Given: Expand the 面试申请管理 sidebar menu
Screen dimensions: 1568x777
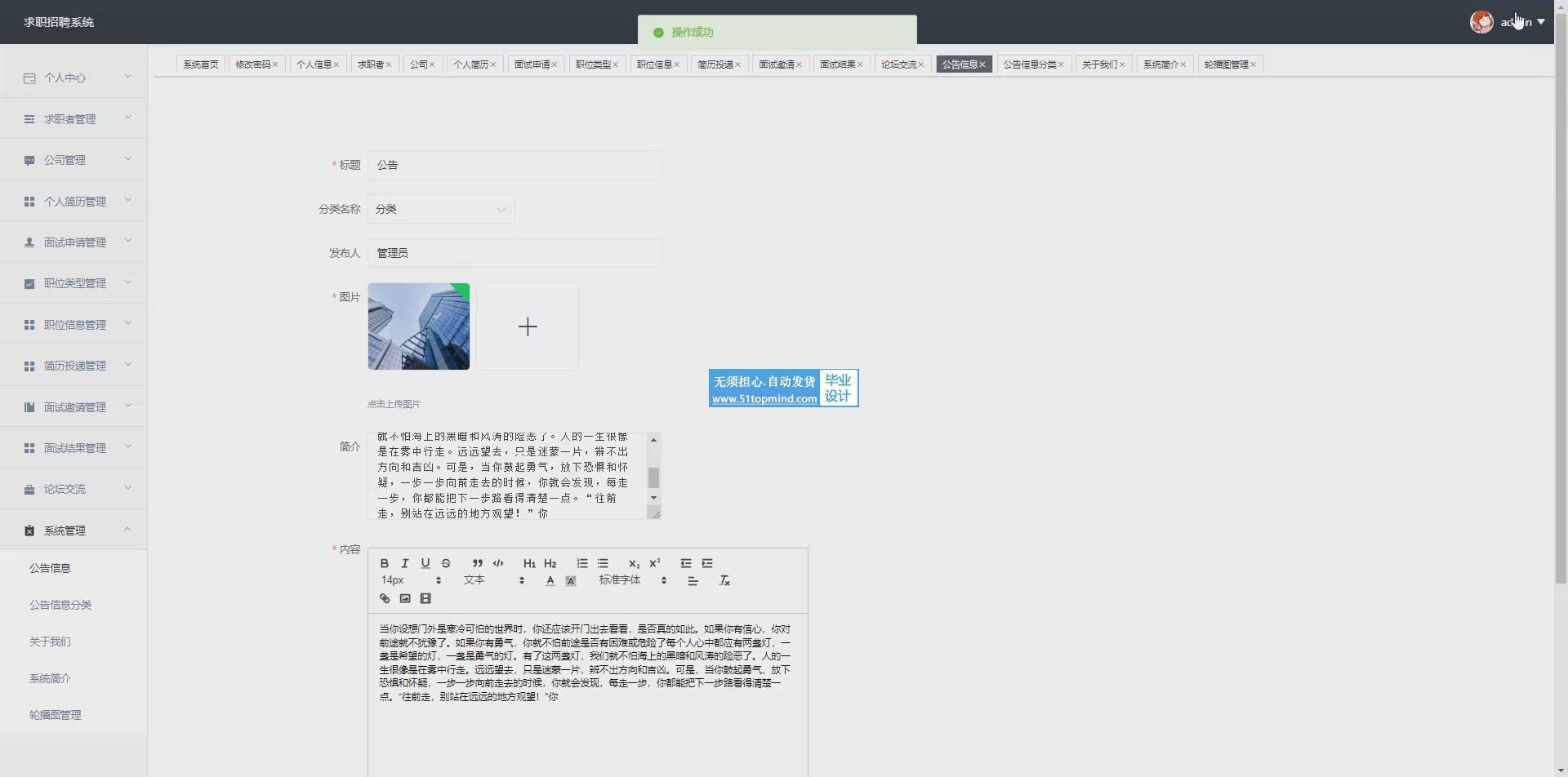Looking at the screenshot, I should point(73,242).
